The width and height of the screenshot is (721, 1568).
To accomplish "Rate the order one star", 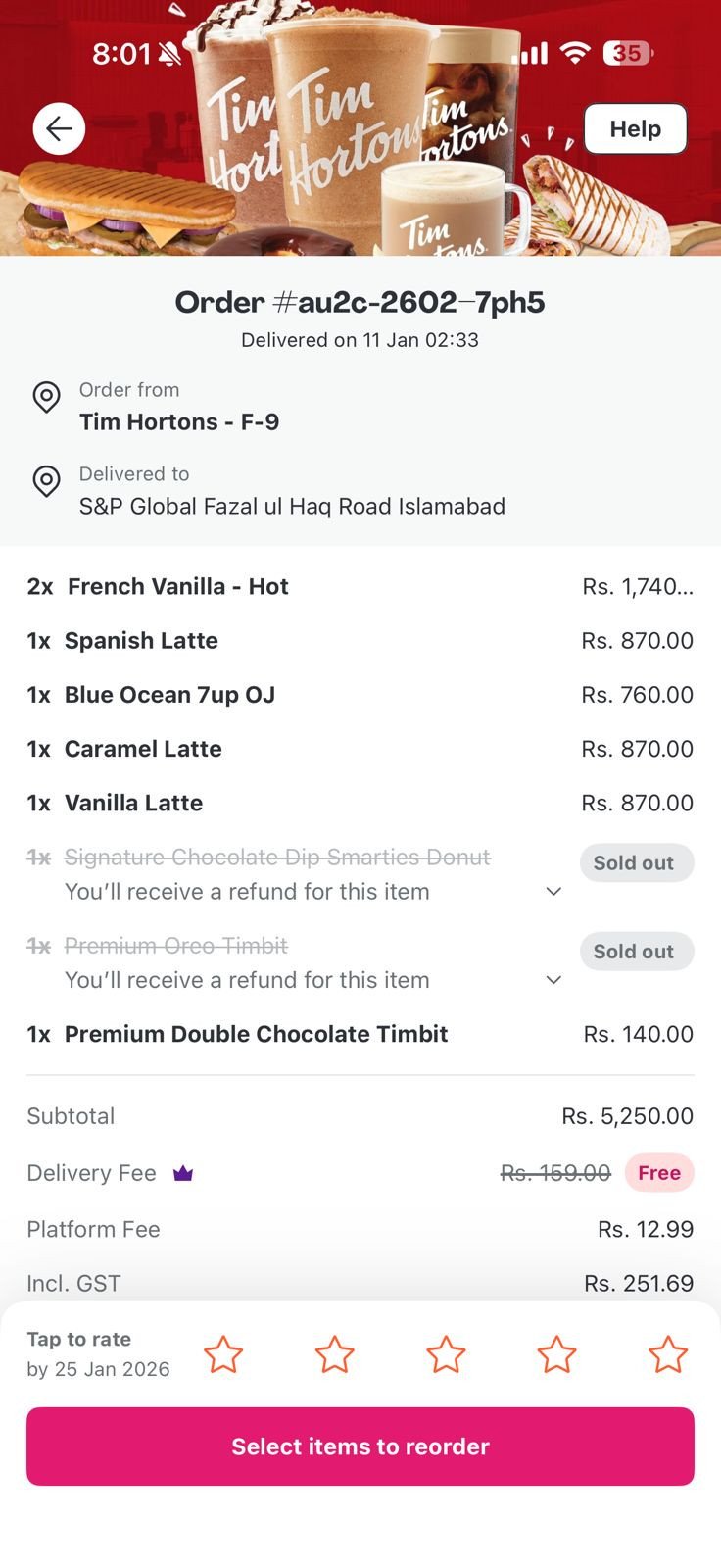I will pyautogui.click(x=223, y=1354).
